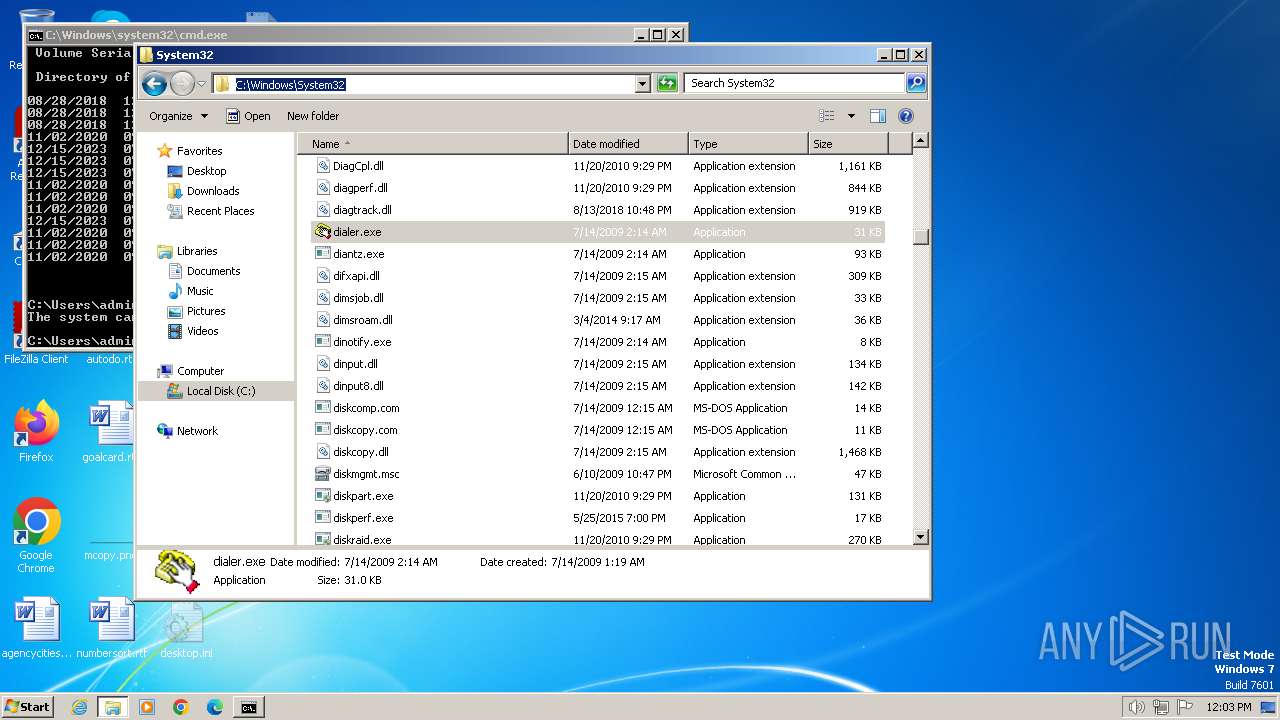
Task: Click the diskpart.exe file icon
Action: tap(323, 496)
